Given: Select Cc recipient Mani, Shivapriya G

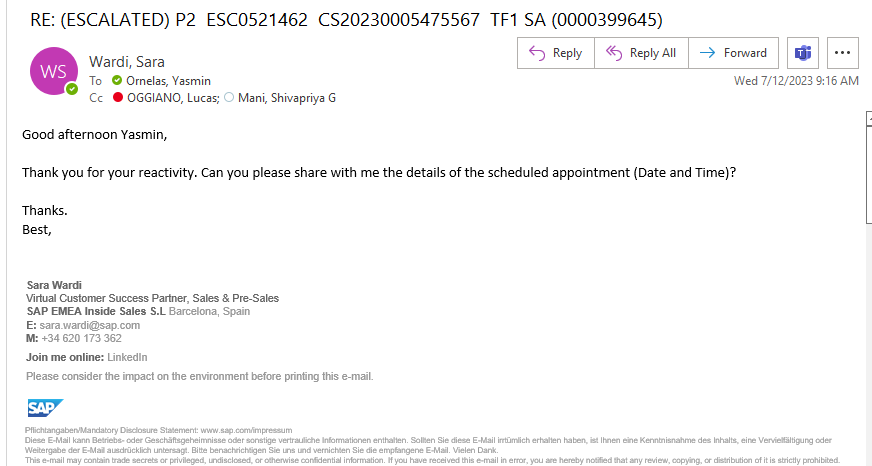Looking at the screenshot, I should (286, 98).
